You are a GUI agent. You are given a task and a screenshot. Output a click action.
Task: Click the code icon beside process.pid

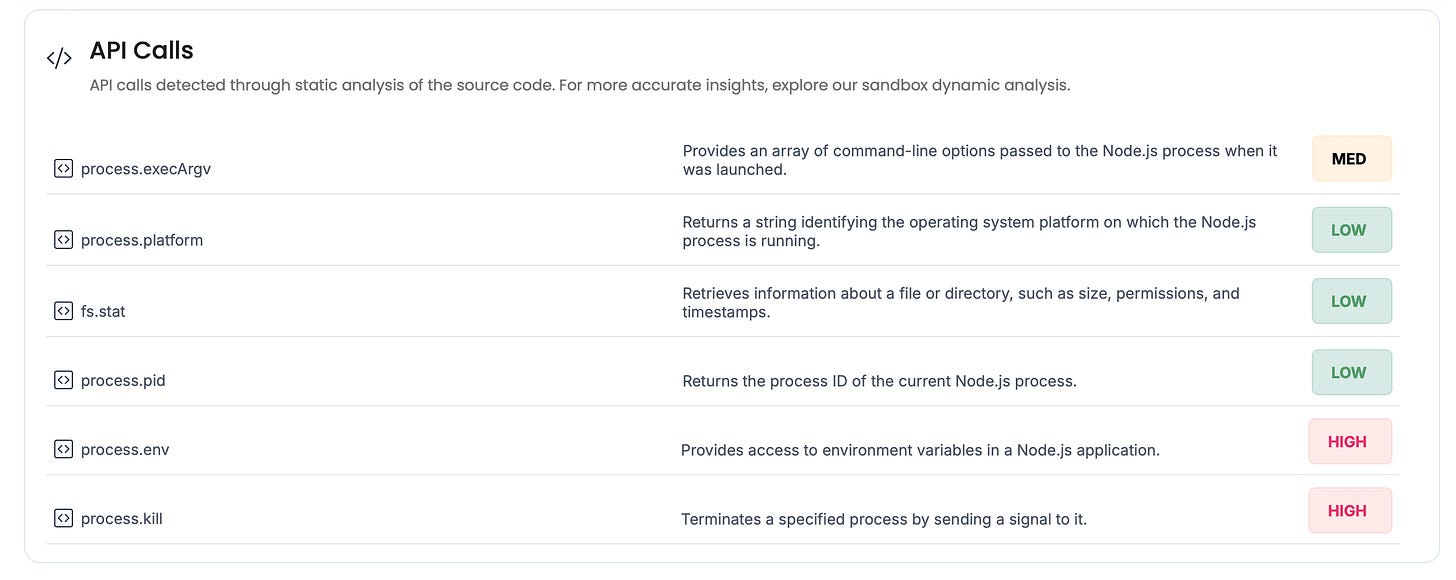click(x=63, y=379)
